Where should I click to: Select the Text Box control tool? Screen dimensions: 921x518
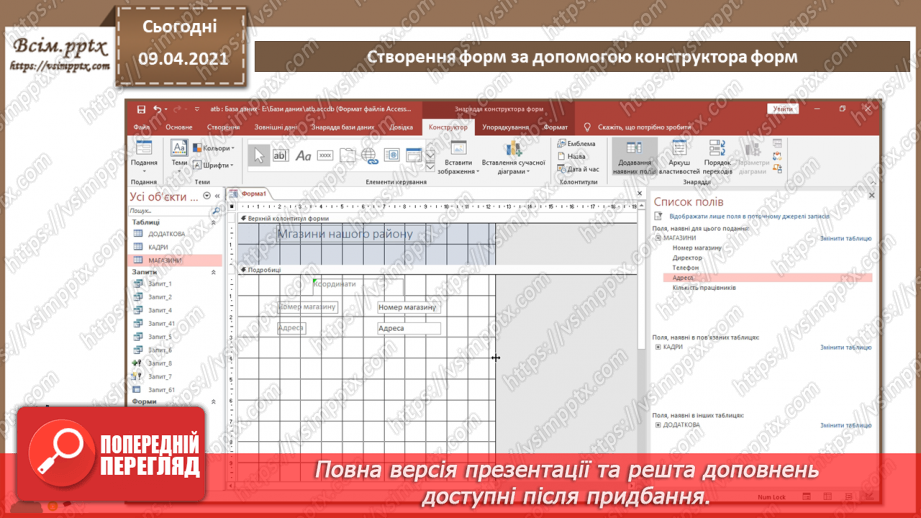click(x=281, y=156)
